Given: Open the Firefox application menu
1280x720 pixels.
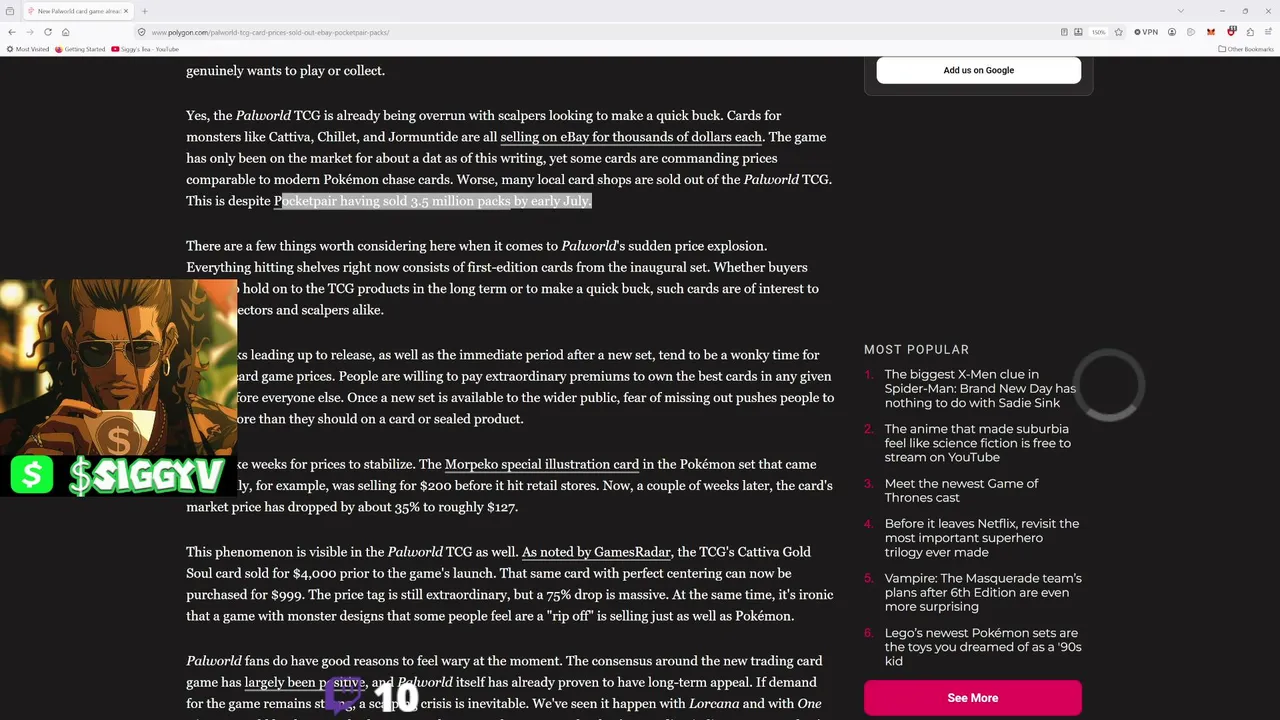Looking at the screenshot, I should (1268, 32).
